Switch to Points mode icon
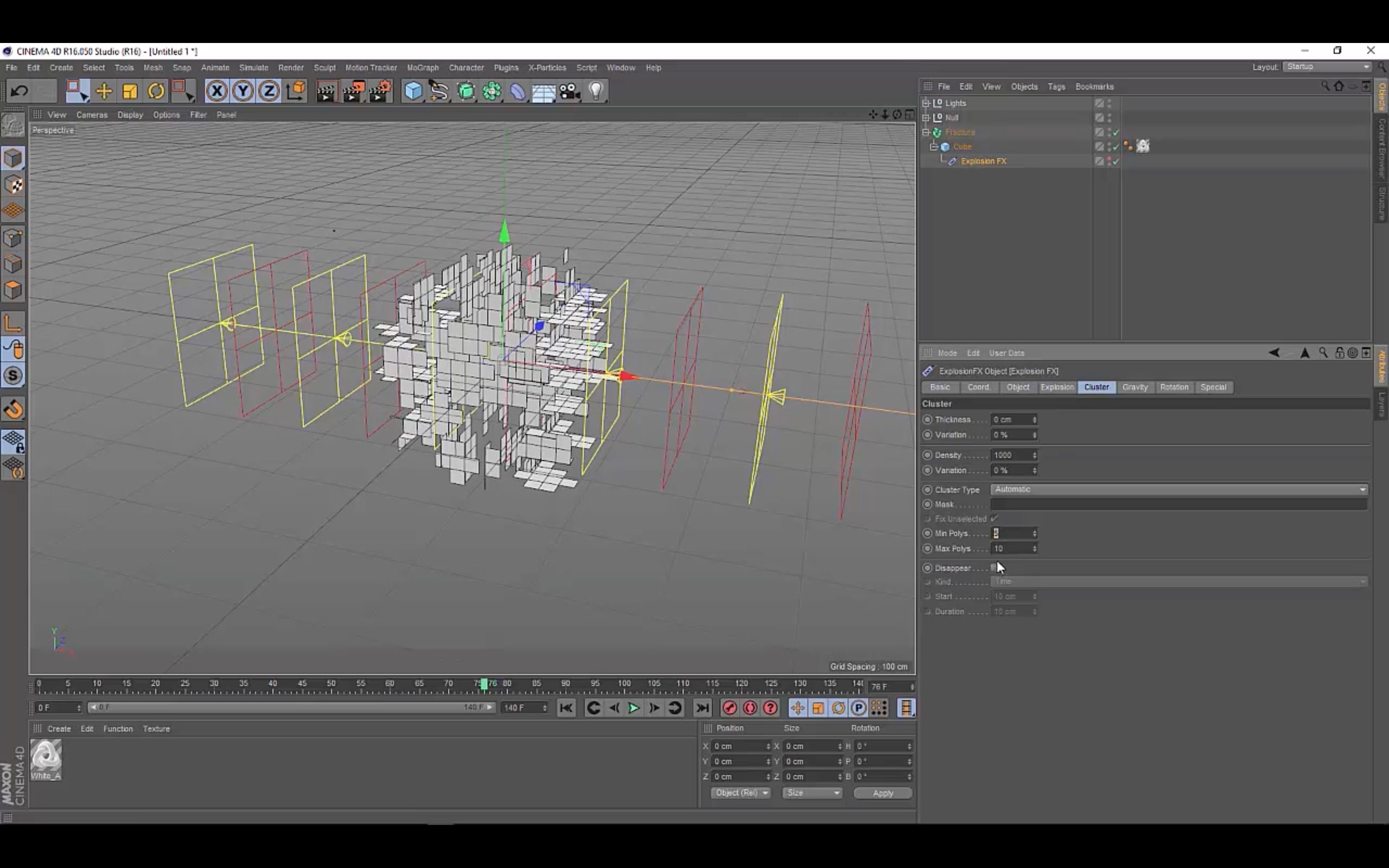1389x868 pixels. [x=13, y=238]
